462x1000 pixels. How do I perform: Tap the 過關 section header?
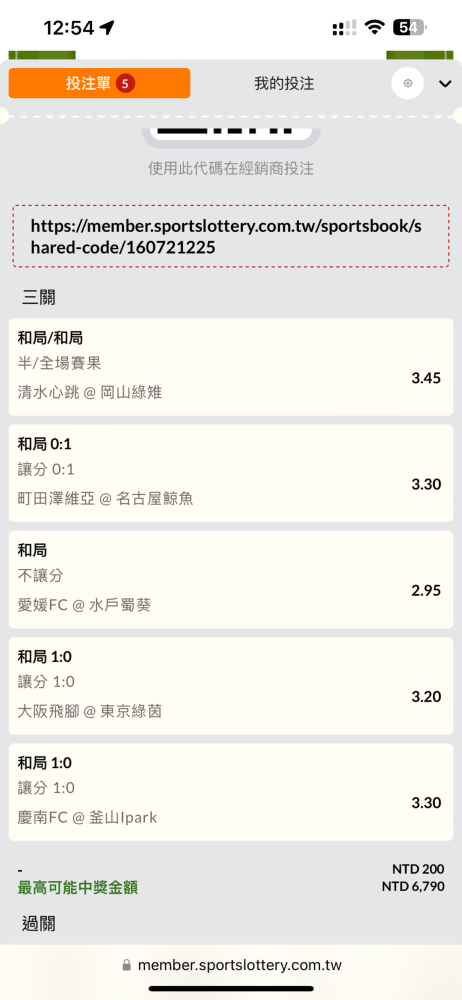pyautogui.click(x=39, y=923)
